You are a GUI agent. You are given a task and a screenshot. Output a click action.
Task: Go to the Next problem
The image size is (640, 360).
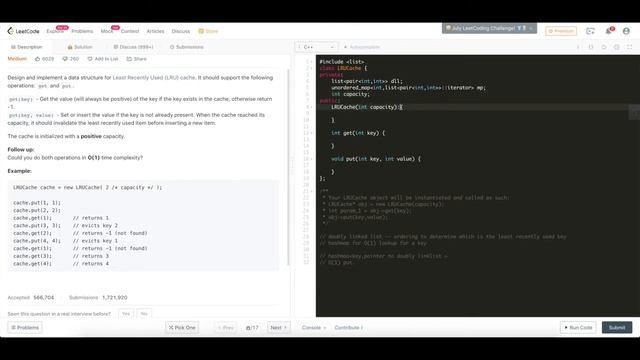coord(278,327)
